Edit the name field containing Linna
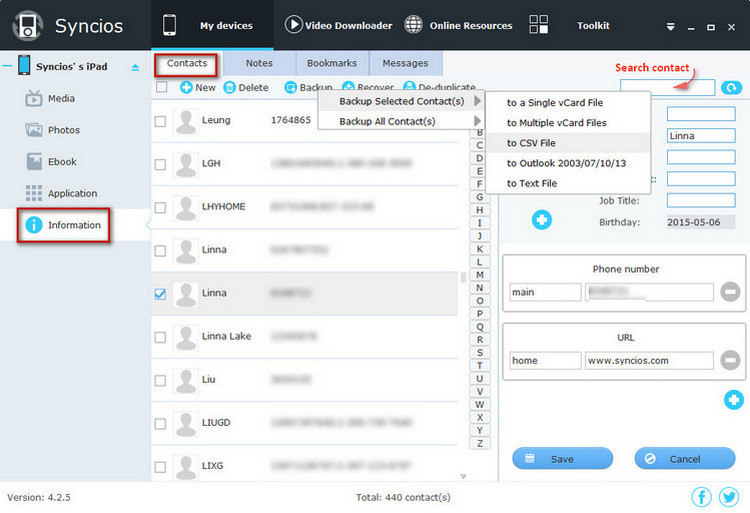The image size is (750, 513). click(701, 136)
